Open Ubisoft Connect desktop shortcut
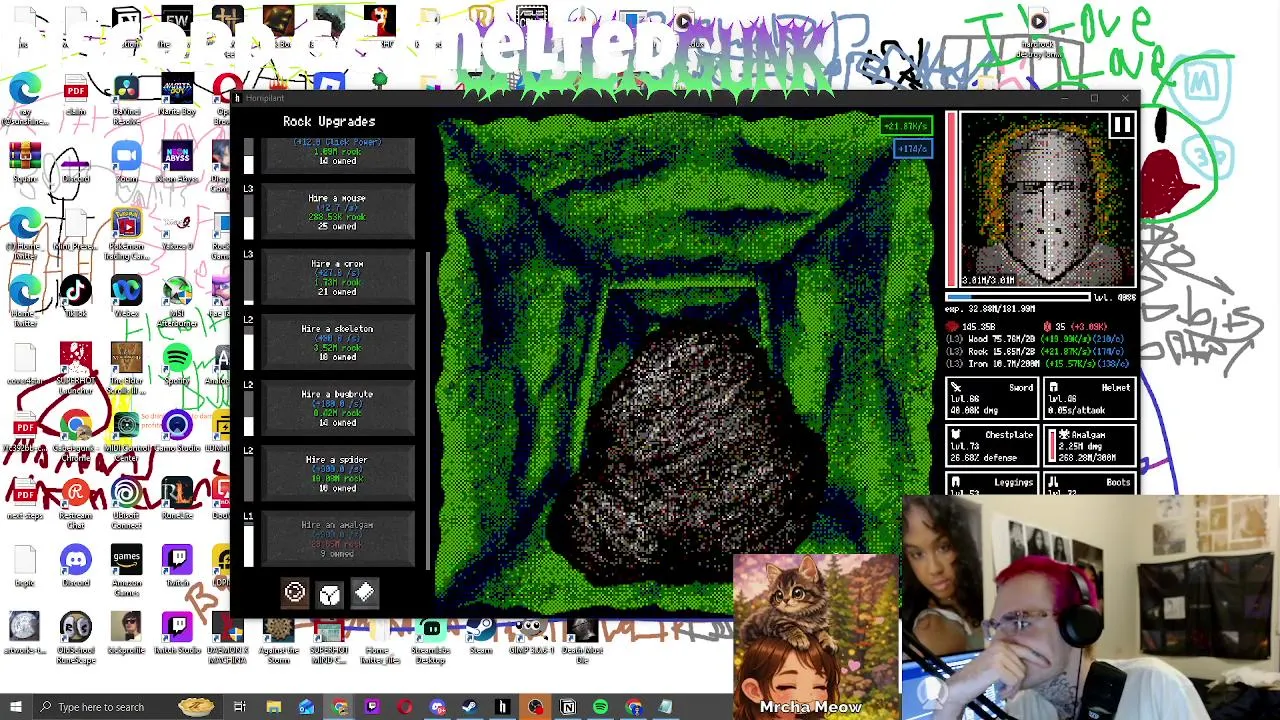 click(x=126, y=503)
